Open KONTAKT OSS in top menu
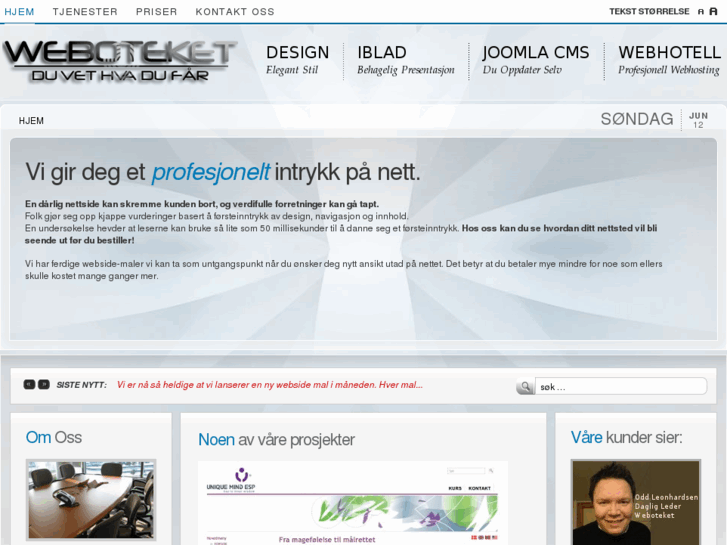This screenshot has width=727, height=545. 235,12
